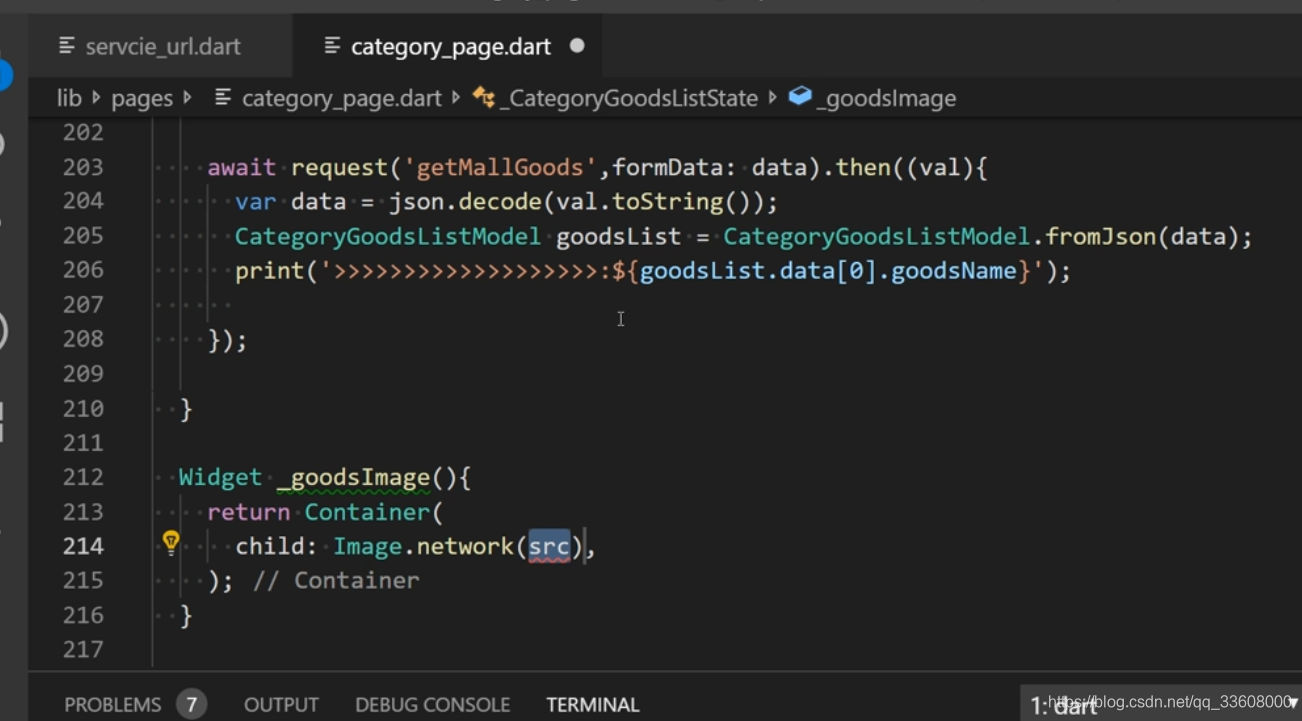Click the // Container closing comment
Screen dimensions: 1302x721
(336, 581)
